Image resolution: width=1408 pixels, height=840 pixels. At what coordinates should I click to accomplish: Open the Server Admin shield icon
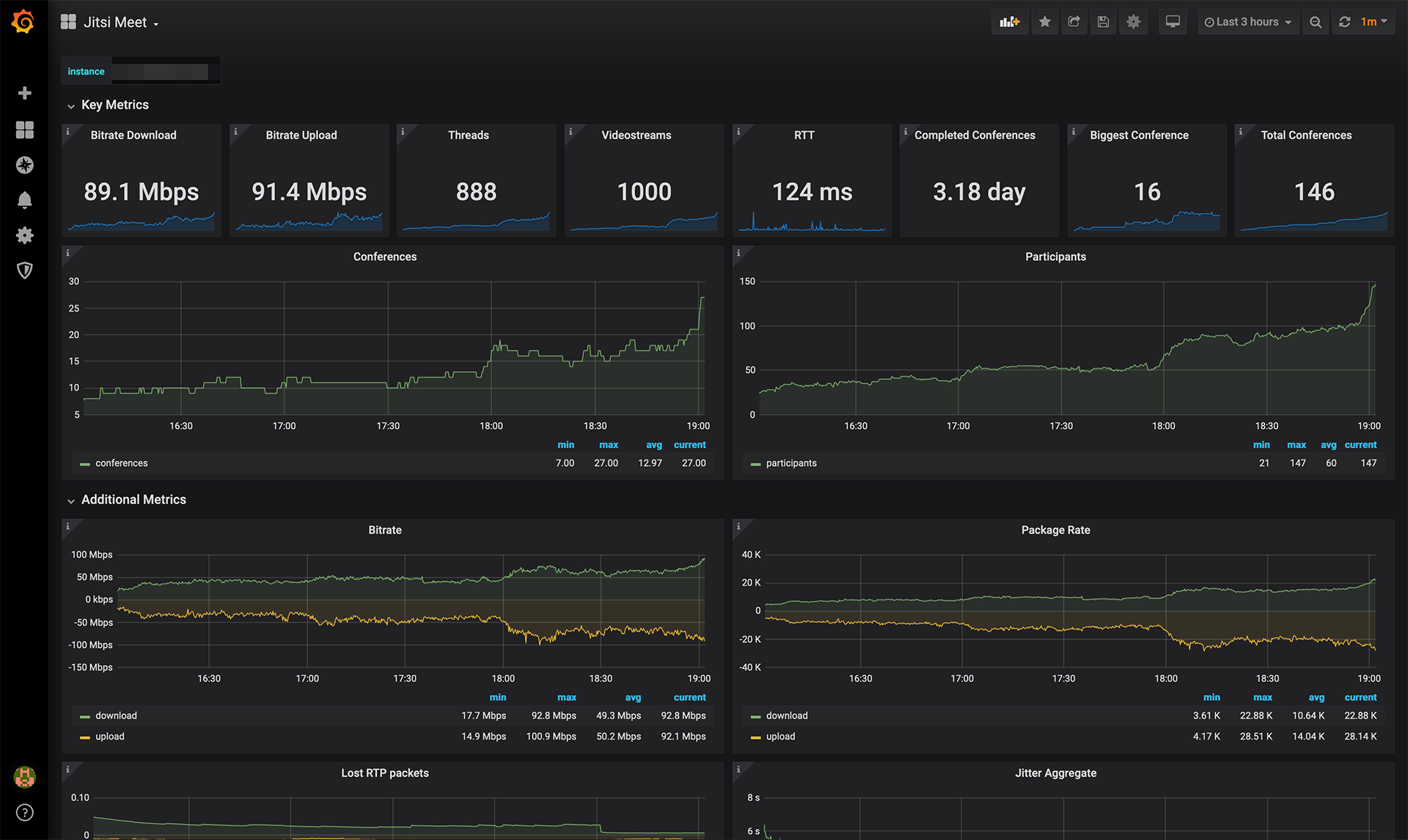click(25, 270)
